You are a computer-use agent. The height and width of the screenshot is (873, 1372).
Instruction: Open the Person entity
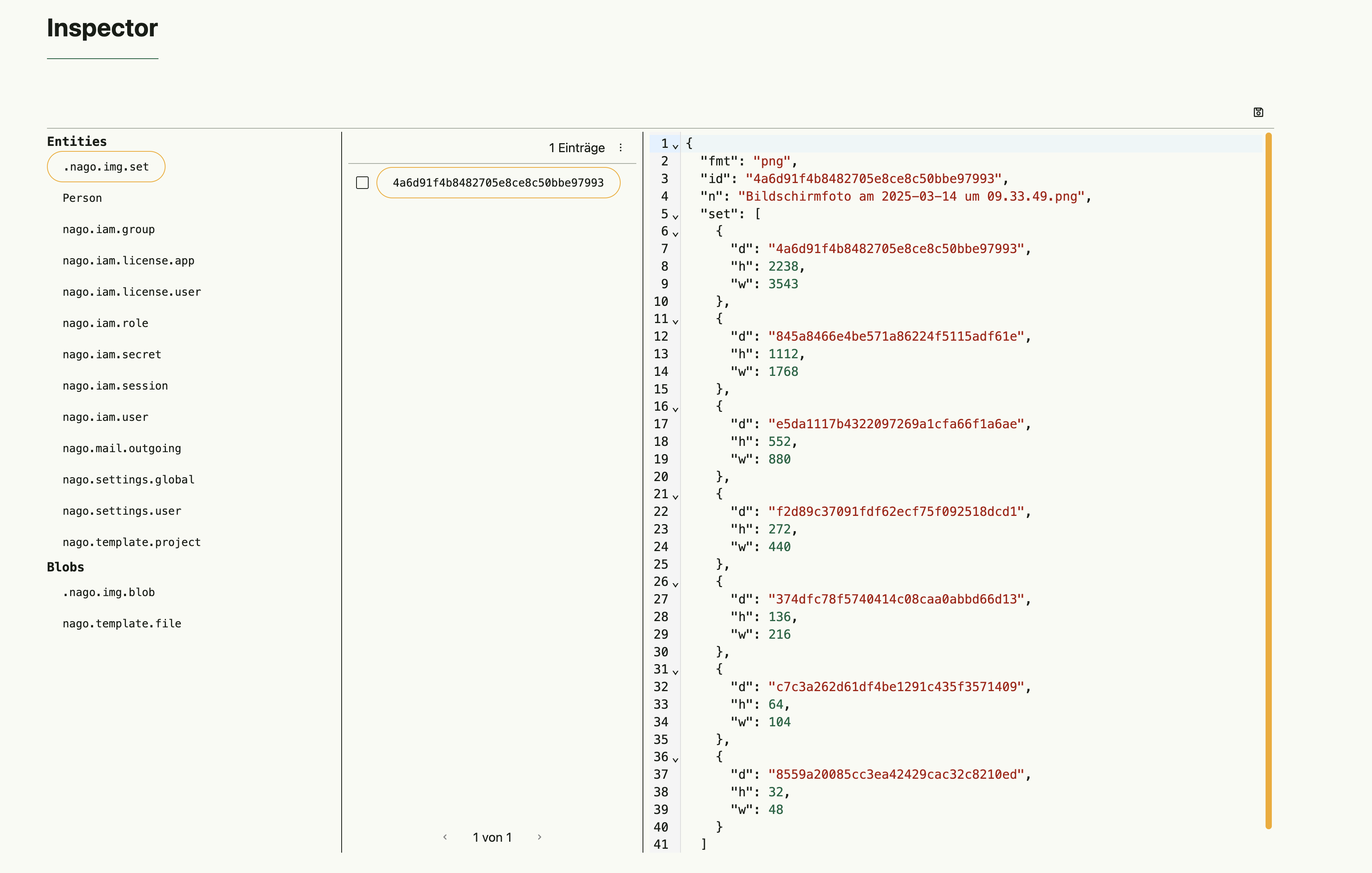click(82, 198)
